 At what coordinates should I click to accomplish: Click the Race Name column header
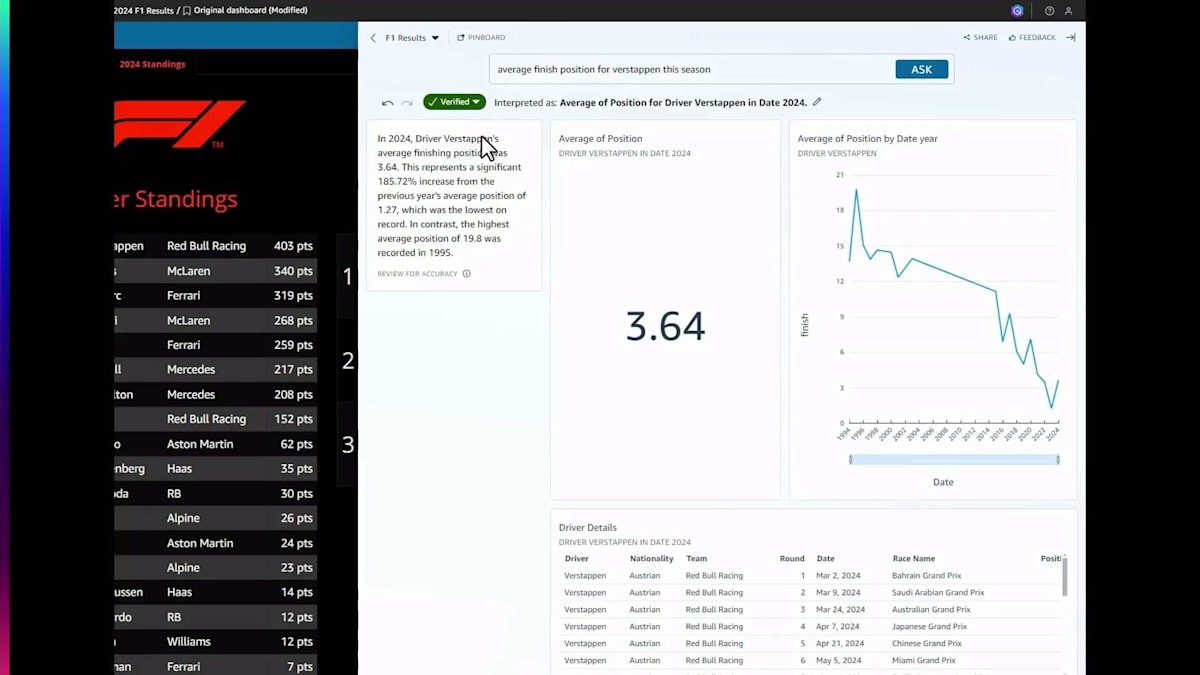coord(914,559)
